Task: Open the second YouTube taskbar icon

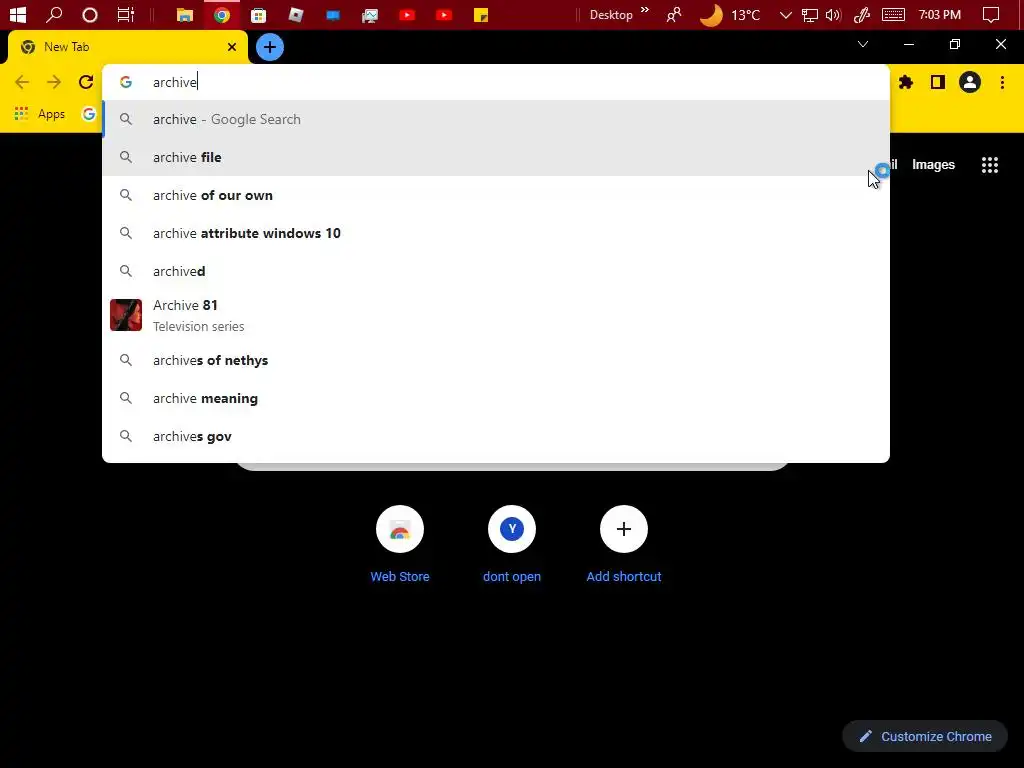Action: [444, 14]
